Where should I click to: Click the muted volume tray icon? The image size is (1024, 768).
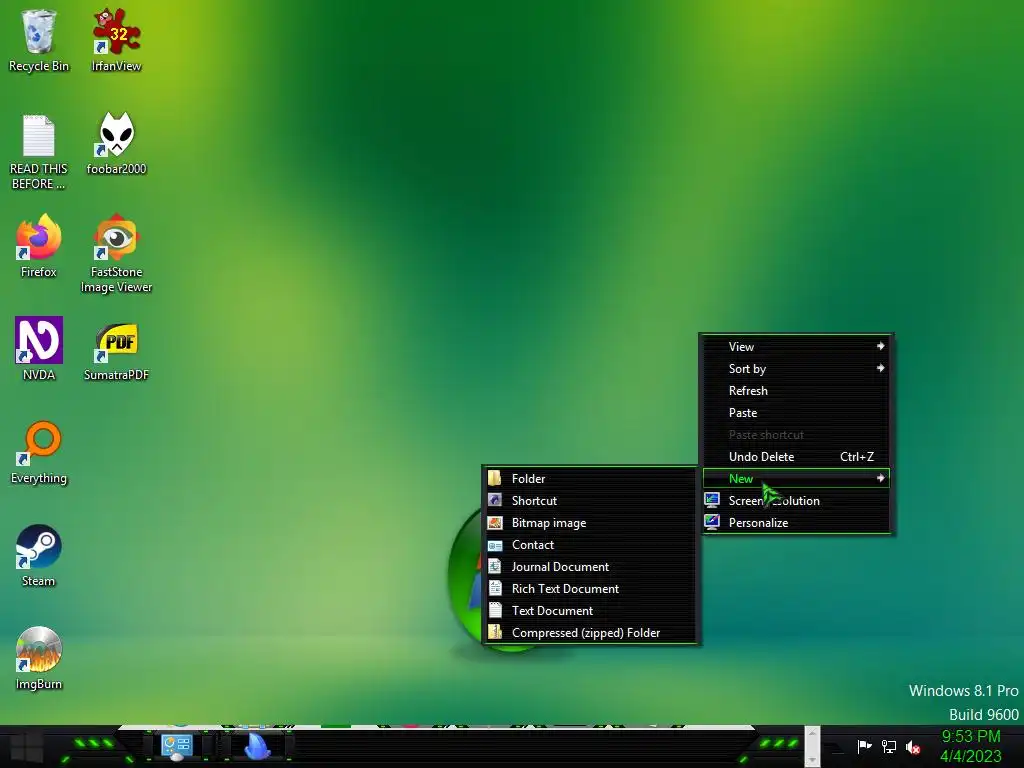click(x=913, y=746)
